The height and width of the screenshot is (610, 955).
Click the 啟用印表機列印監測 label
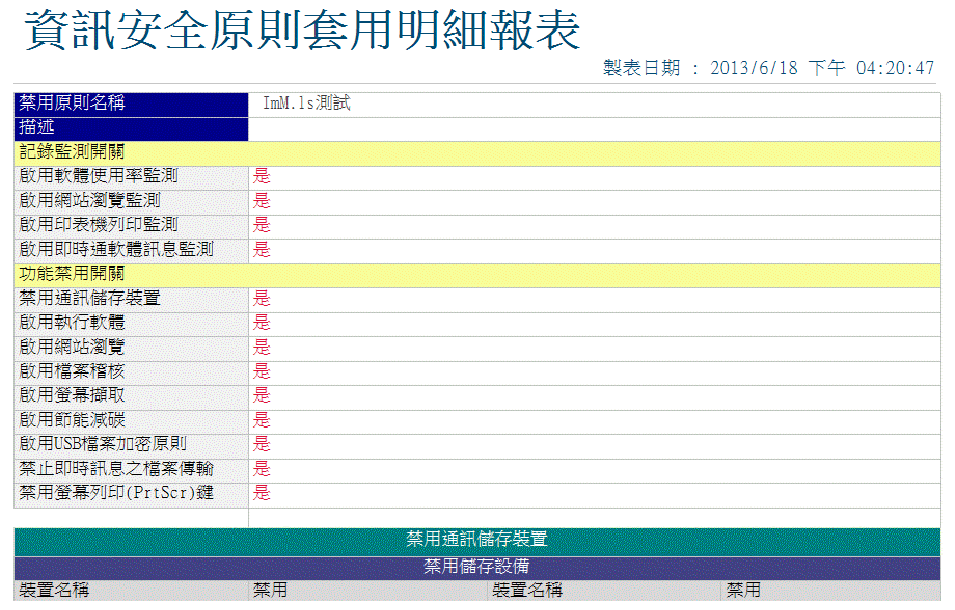tap(98, 225)
